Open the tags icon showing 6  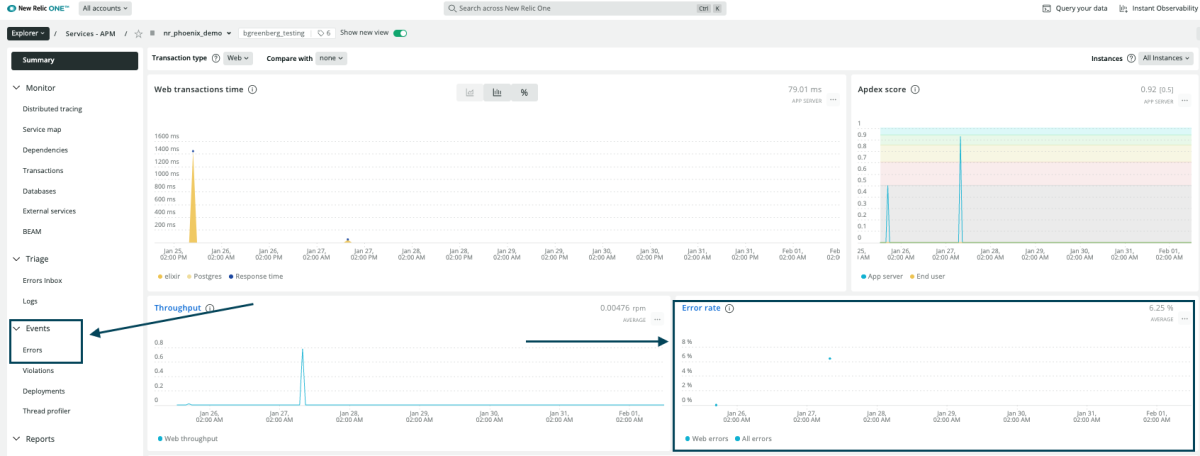coord(323,33)
